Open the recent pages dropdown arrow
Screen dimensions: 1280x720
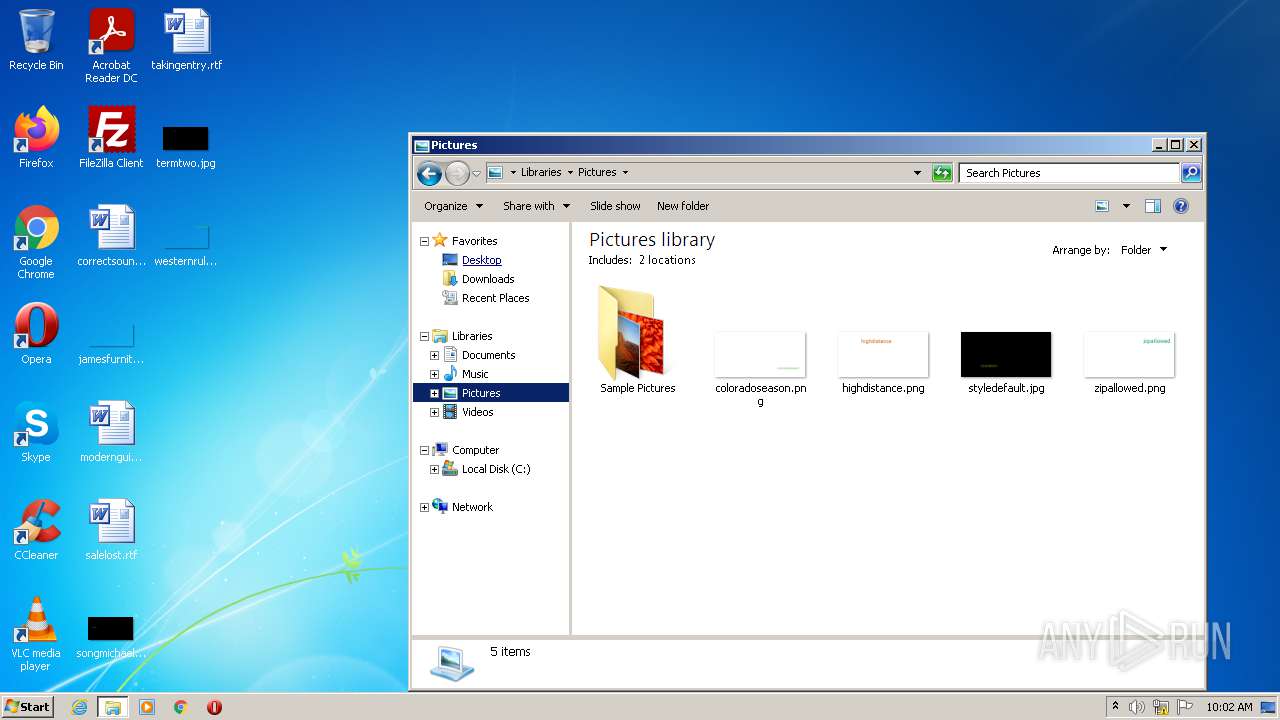pos(476,173)
